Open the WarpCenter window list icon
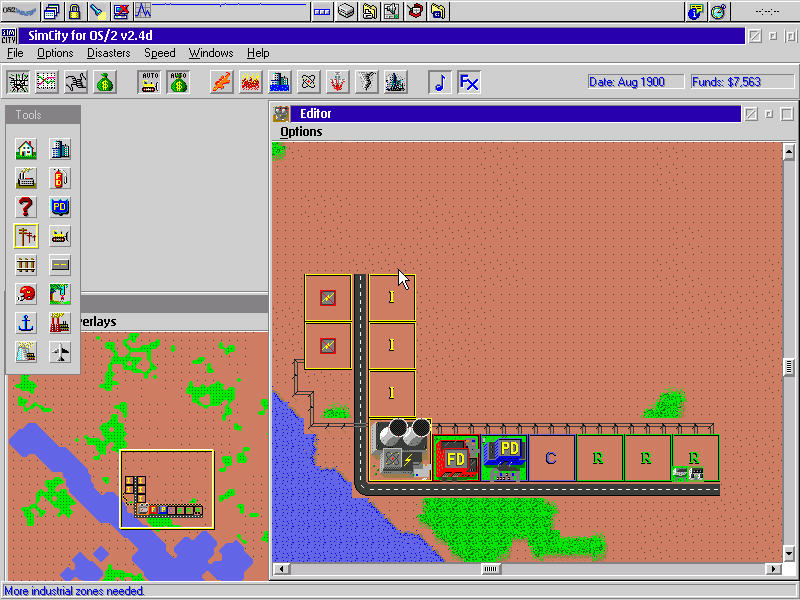The width and height of the screenshot is (800, 600). coord(52,11)
